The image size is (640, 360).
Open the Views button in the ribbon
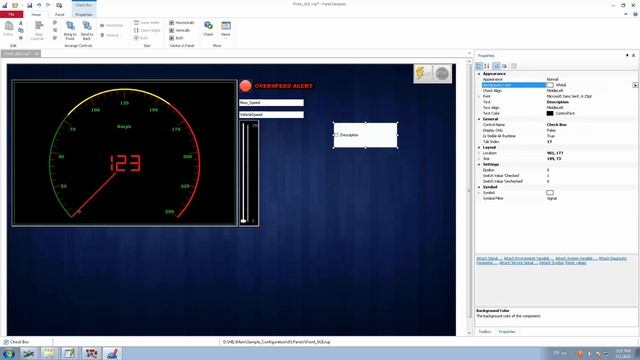[226, 29]
